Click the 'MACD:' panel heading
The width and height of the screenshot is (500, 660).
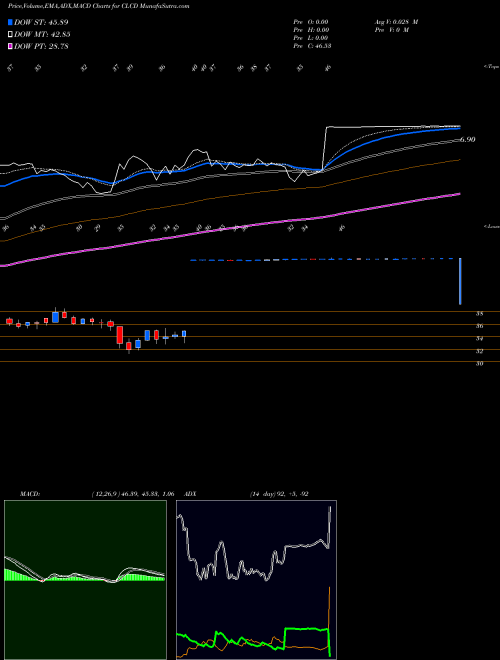click(x=29, y=494)
